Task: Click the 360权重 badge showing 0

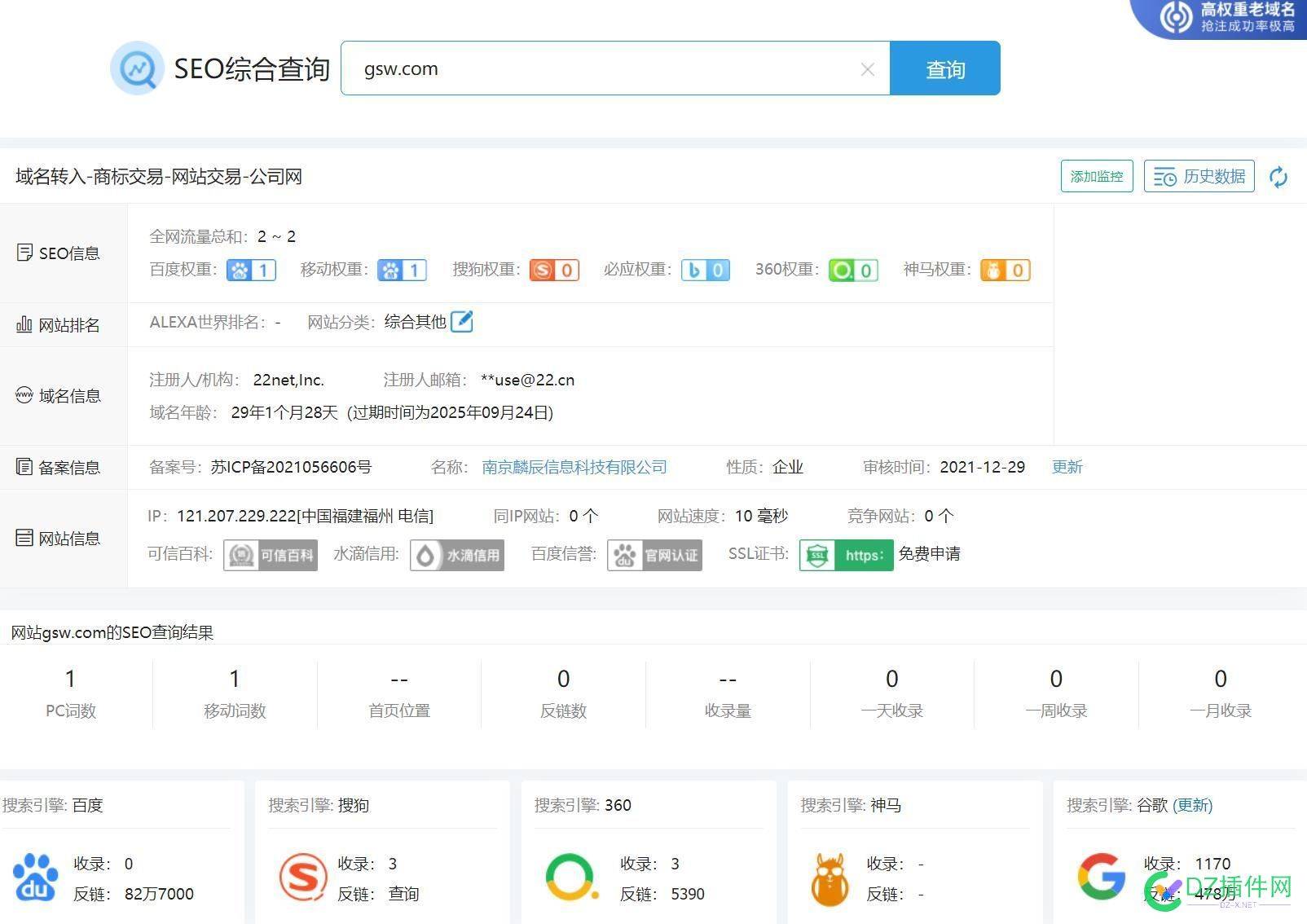Action: coord(853,270)
